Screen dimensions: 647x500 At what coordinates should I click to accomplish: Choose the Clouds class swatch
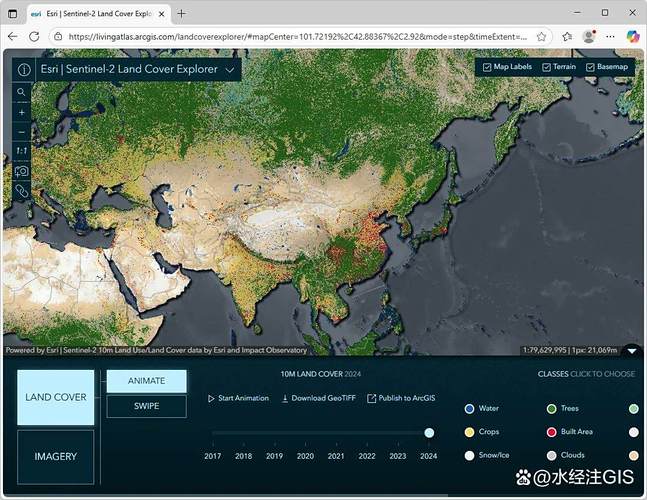(x=552, y=455)
